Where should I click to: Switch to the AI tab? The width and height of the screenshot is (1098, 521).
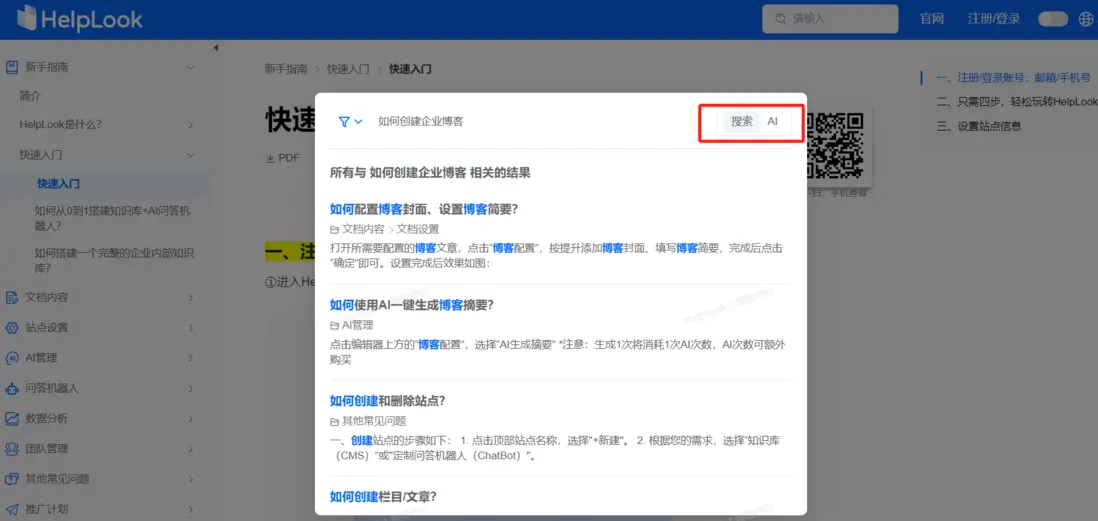pyautogui.click(x=772, y=121)
